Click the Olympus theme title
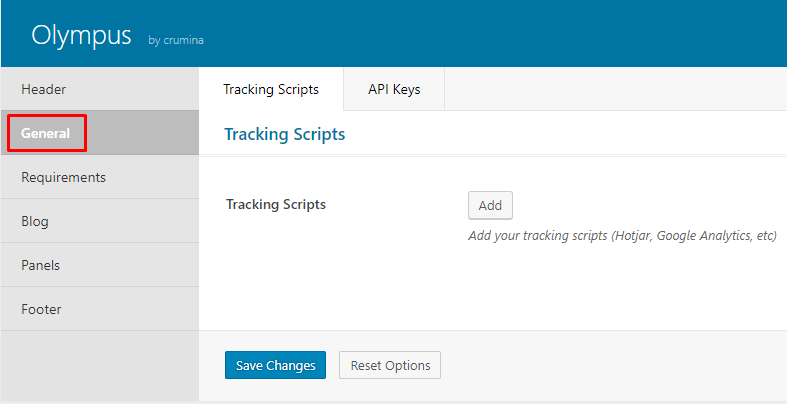787x404 pixels. [81, 36]
